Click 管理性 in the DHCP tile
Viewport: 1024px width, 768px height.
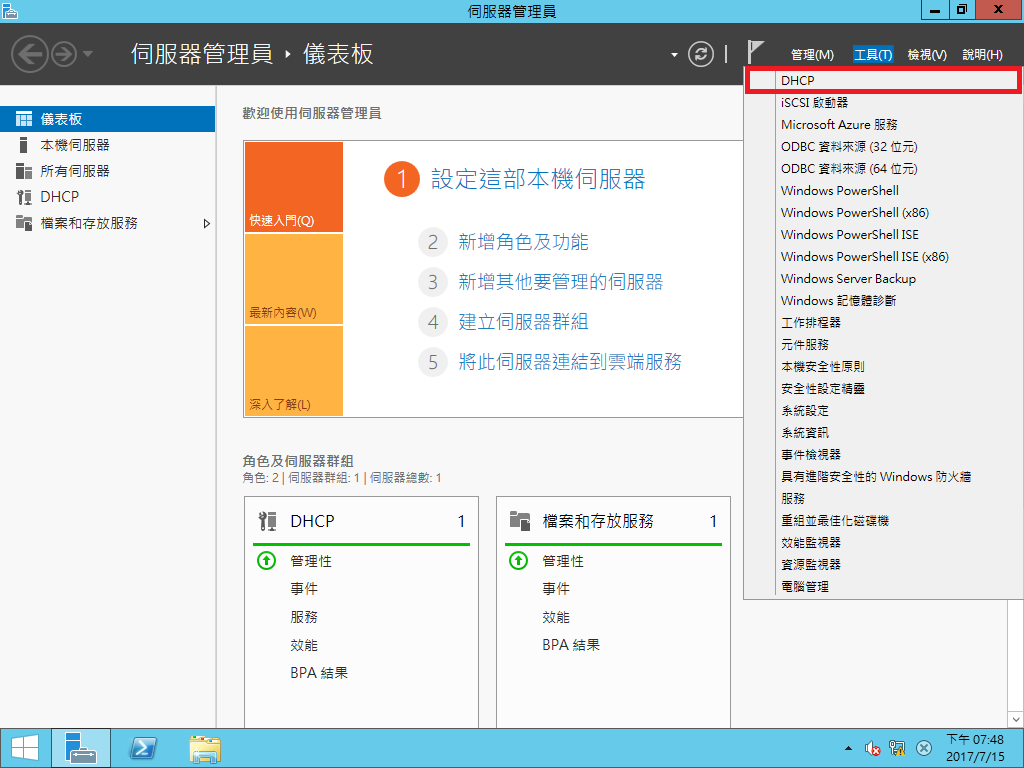tap(311, 561)
